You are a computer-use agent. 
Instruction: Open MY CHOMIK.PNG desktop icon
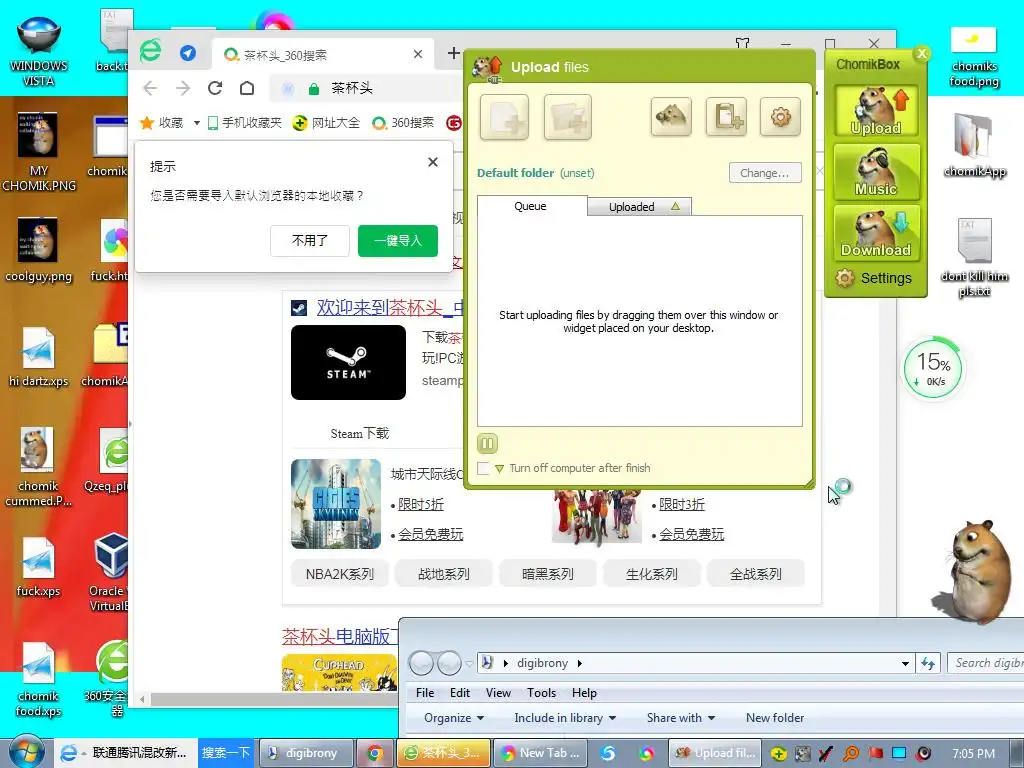38,152
